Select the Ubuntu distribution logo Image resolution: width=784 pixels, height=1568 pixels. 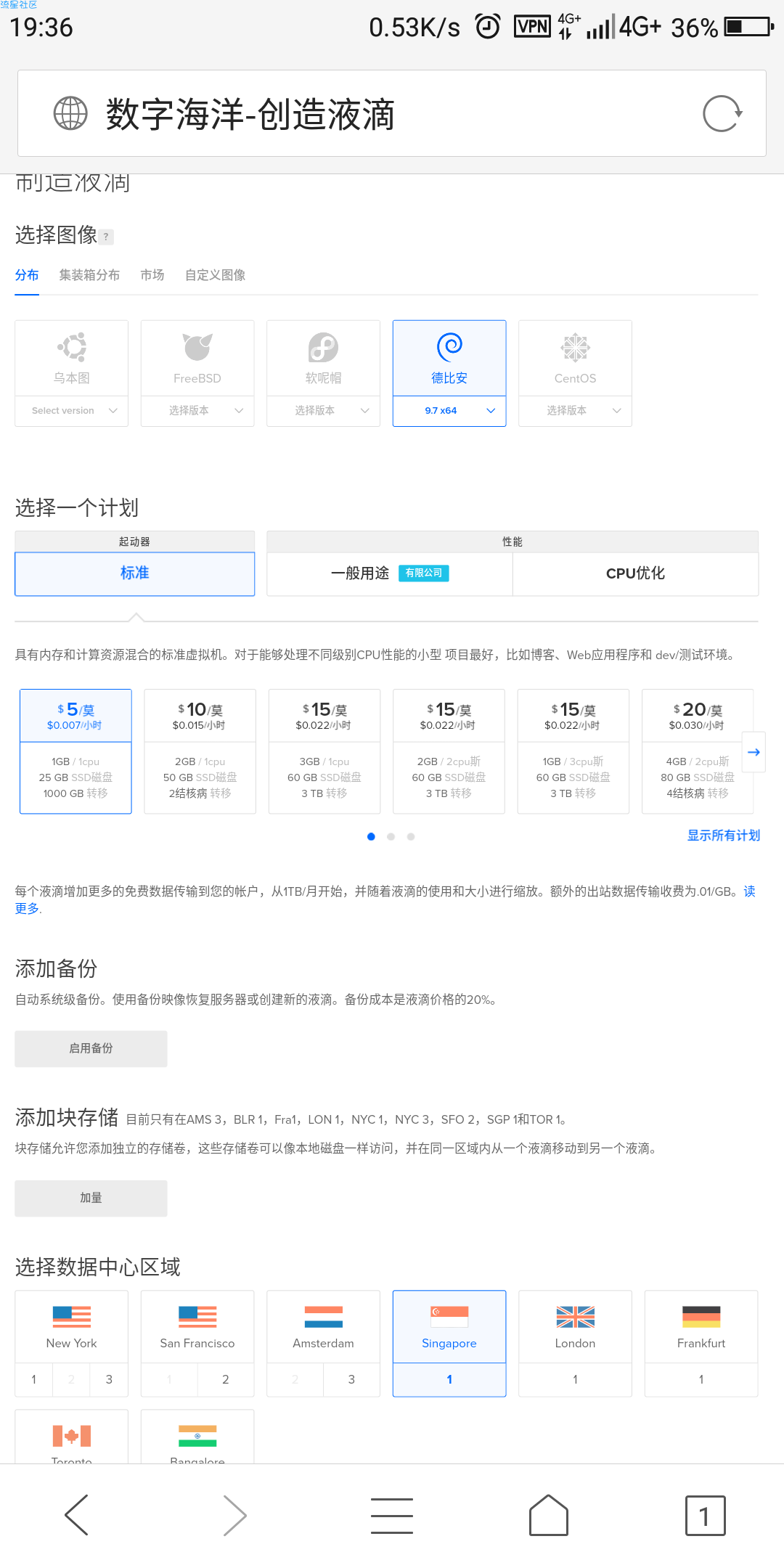coord(72,347)
